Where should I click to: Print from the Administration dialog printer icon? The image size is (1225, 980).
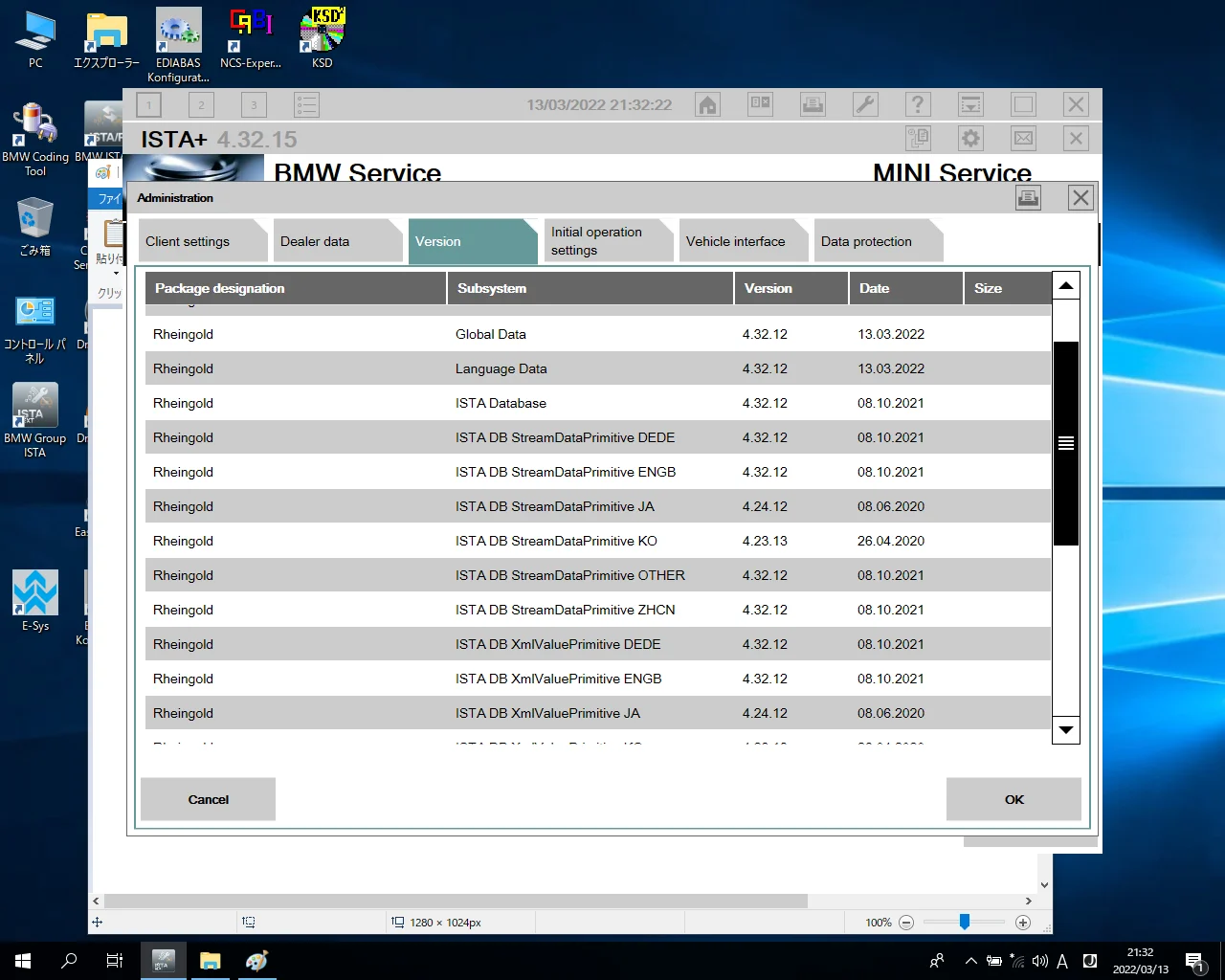[x=1028, y=198]
